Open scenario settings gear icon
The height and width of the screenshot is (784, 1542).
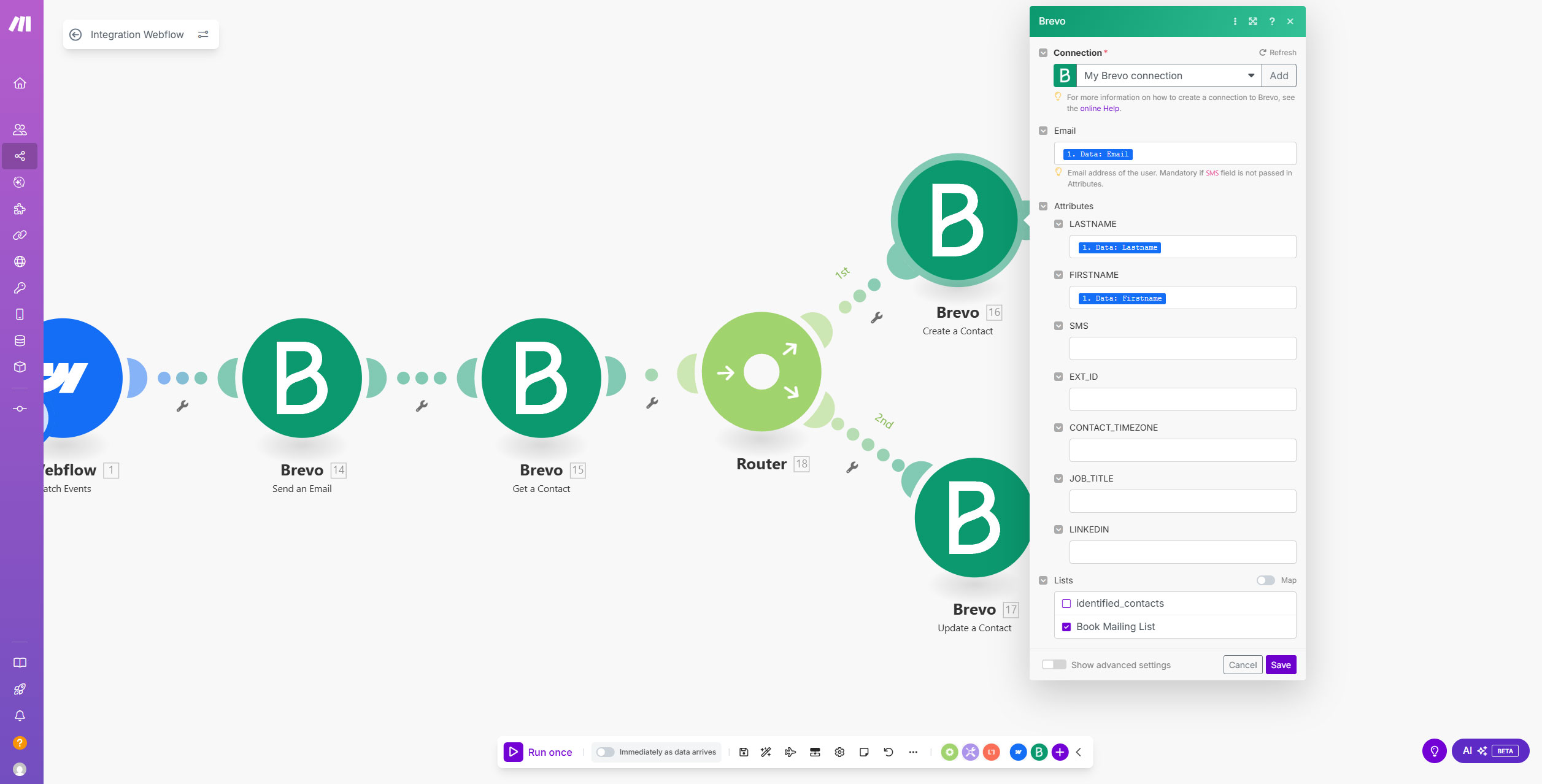coord(839,752)
